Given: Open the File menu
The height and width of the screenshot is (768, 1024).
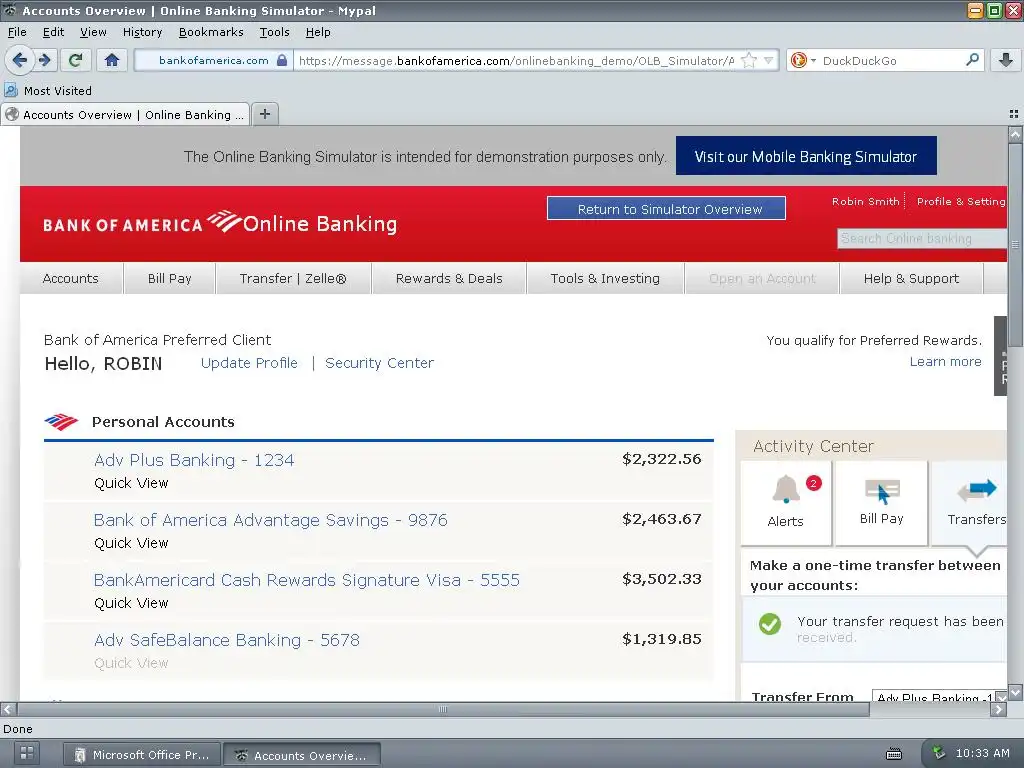Looking at the screenshot, I should (17, 32).
